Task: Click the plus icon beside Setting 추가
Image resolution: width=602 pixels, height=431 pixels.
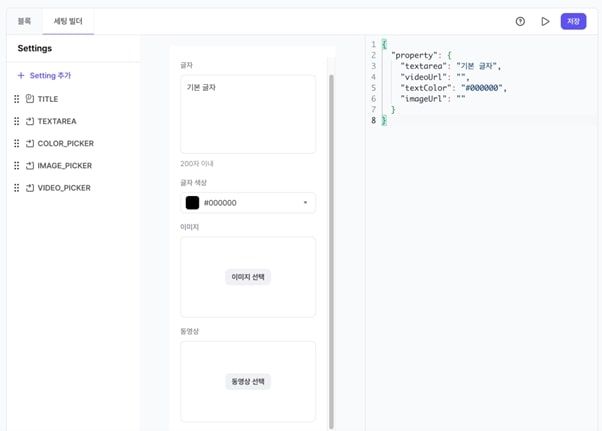Action: pos(20,76)
